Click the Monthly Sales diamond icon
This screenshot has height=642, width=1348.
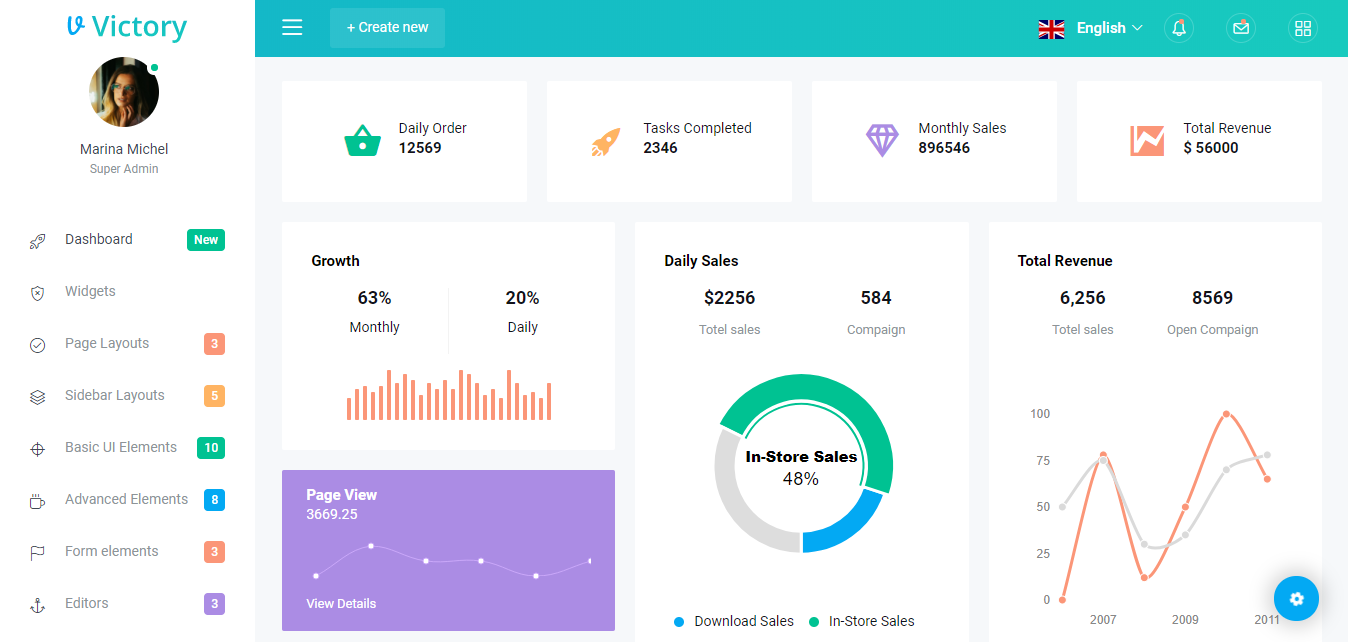click(x=882, y=138)
